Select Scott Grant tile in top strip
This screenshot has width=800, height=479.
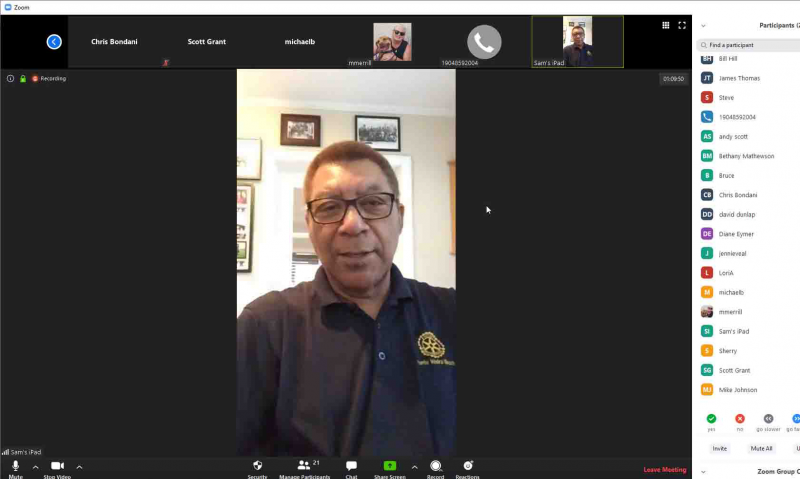pyautogui.click(x=207, y=42)
